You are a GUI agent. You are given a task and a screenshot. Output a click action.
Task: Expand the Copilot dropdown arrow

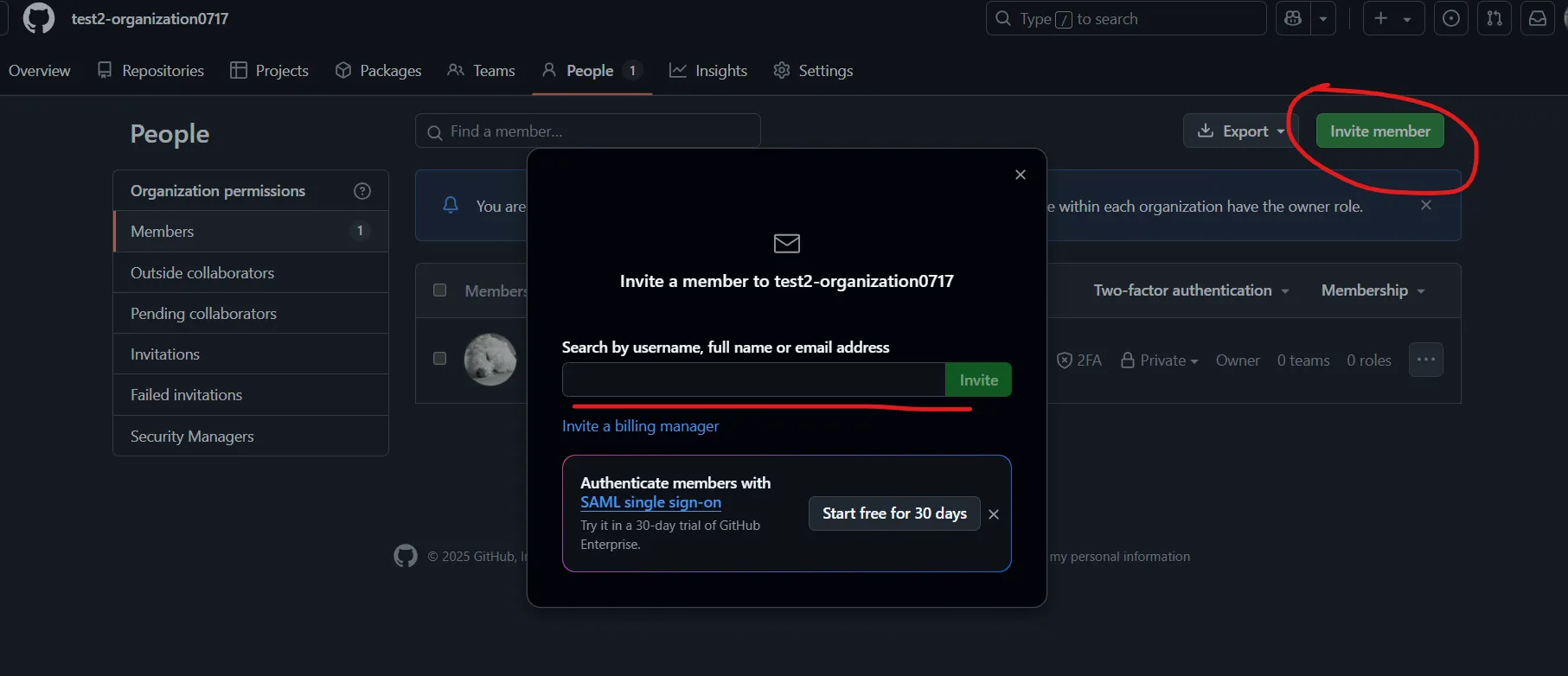click(x=1323, y=18)
